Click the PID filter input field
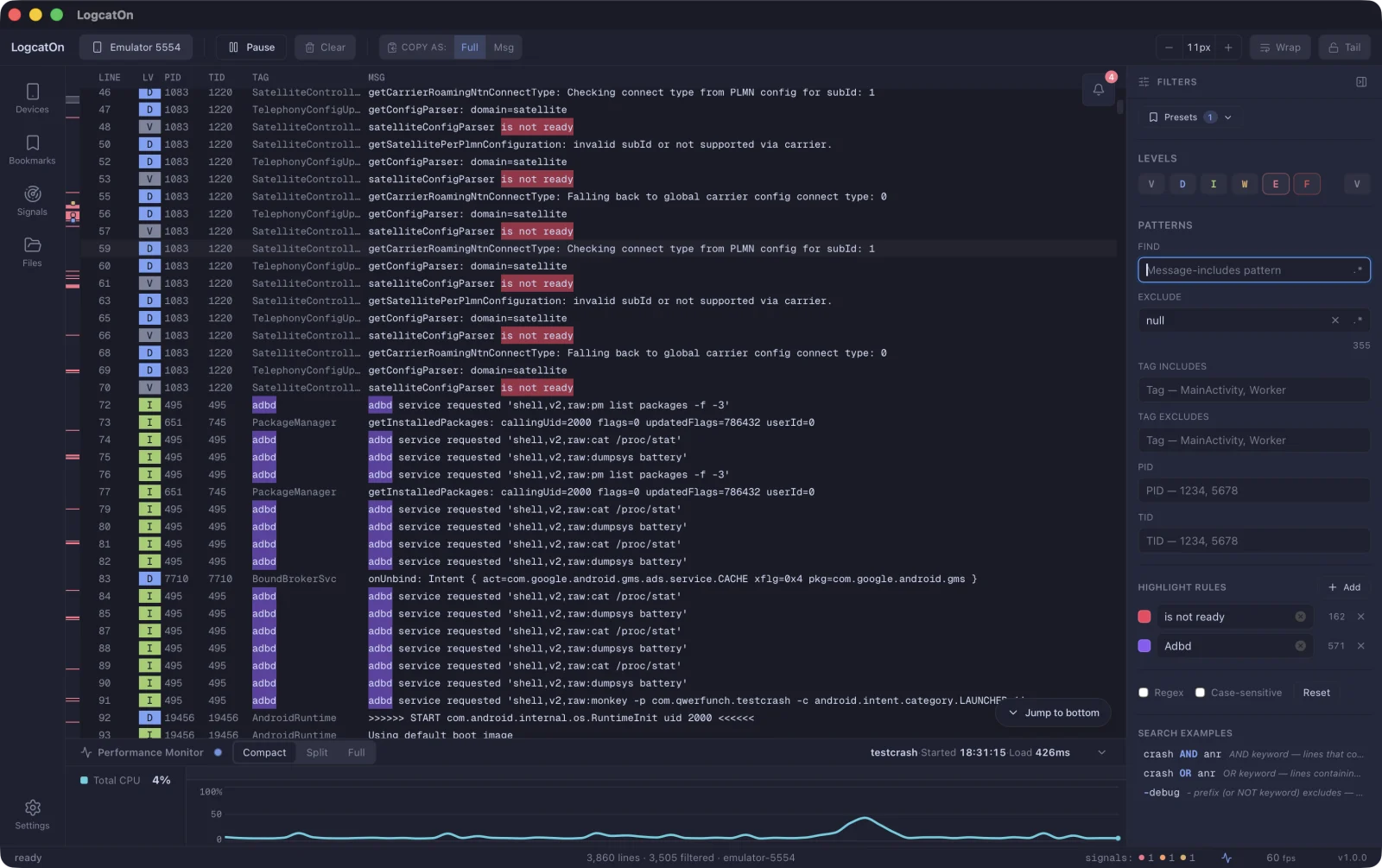This screenshot has height=868, width=1382. coord(1254,491)
